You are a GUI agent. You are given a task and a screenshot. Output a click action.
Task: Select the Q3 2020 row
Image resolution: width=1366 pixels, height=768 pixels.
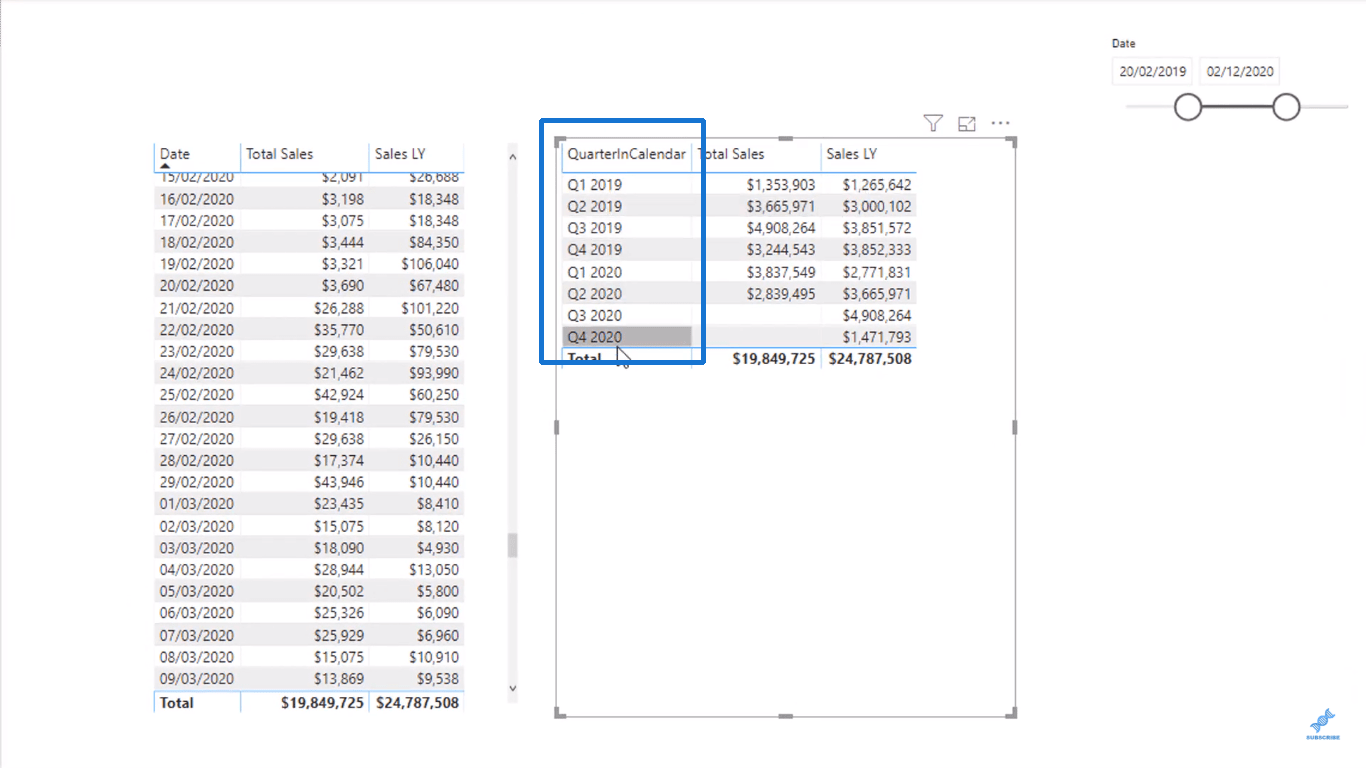pos(739,316)
